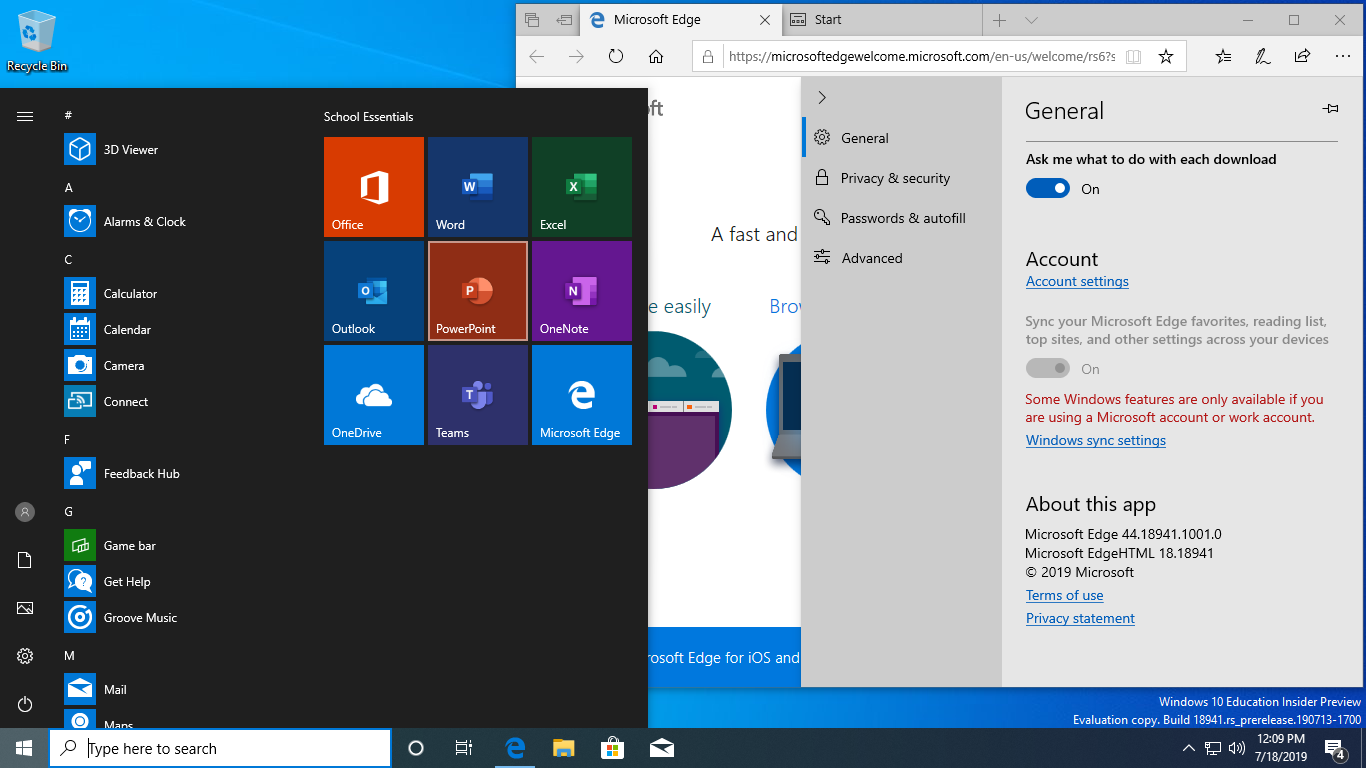Open Windows sync settings link
The image size is (1366, 768).
(x=1096, y=440)
